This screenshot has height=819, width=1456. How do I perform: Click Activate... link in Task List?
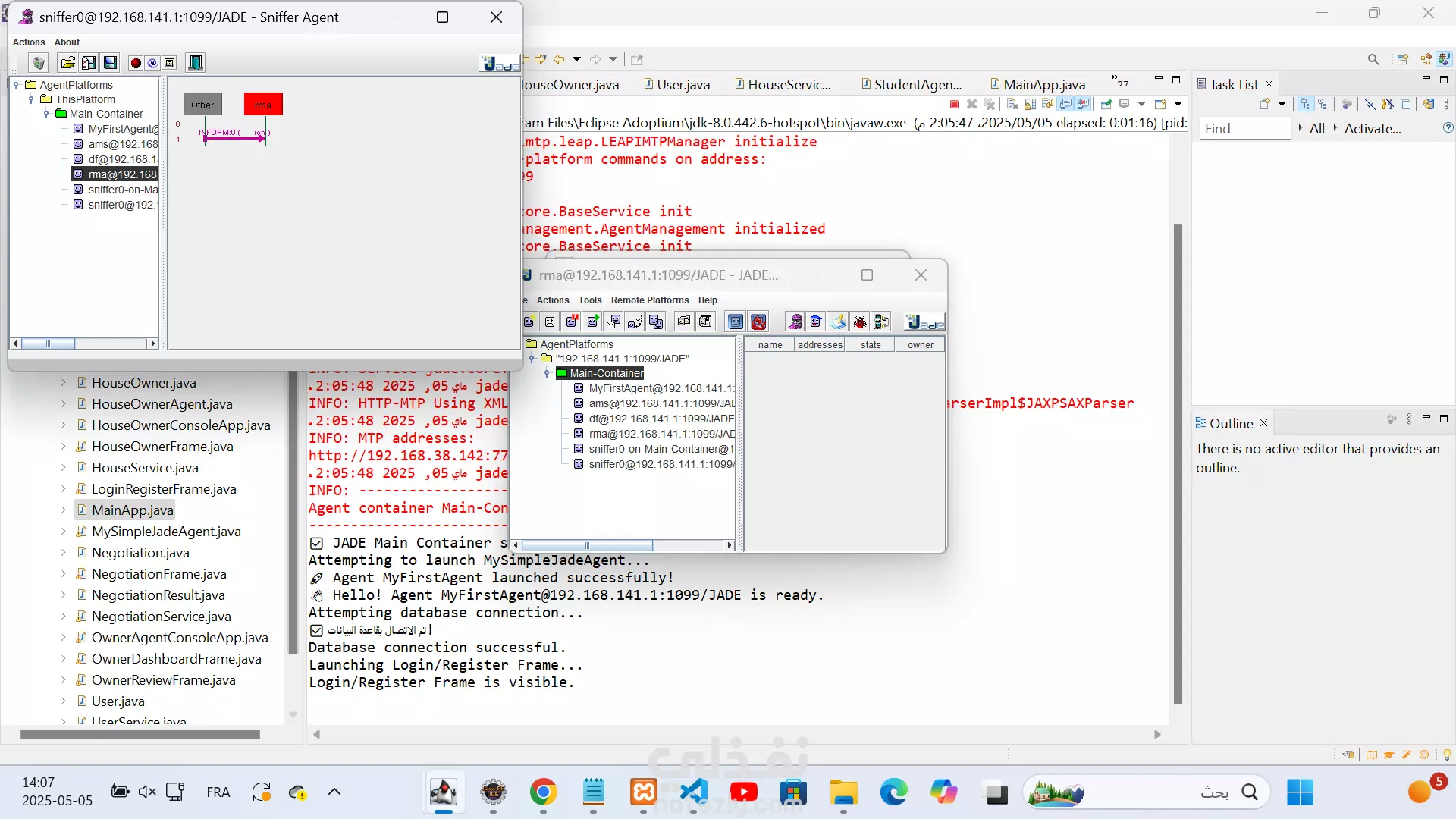[1373, 129]
